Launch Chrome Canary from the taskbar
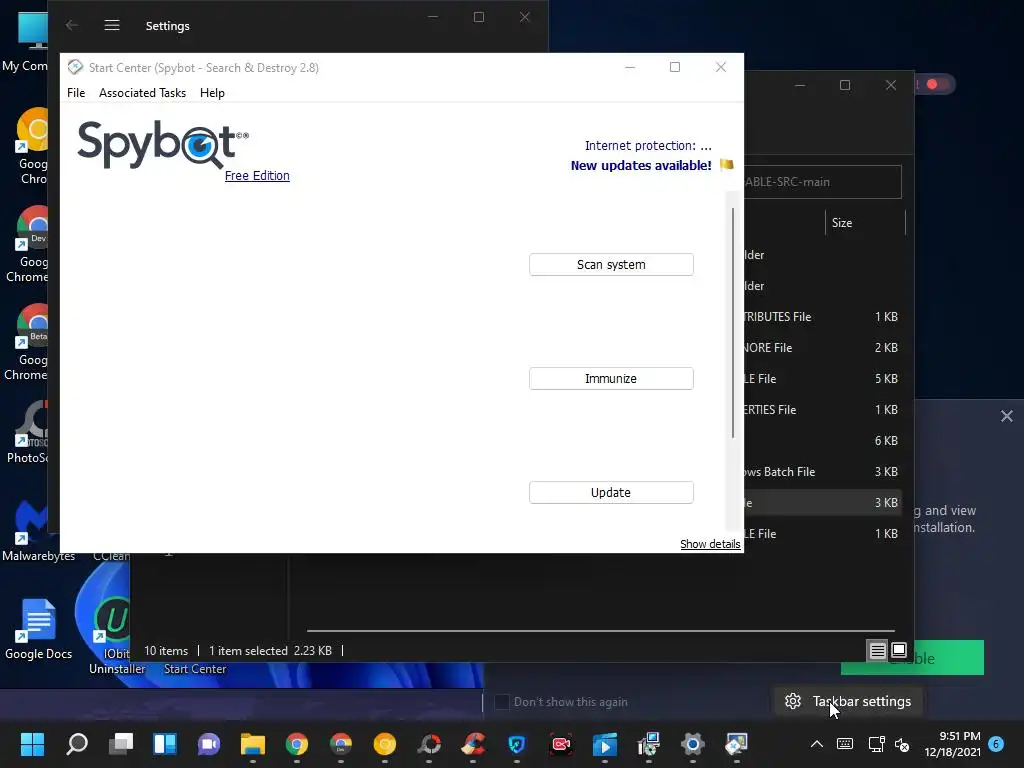This screenshot has width=1024, height=768. tap(385, 744)
